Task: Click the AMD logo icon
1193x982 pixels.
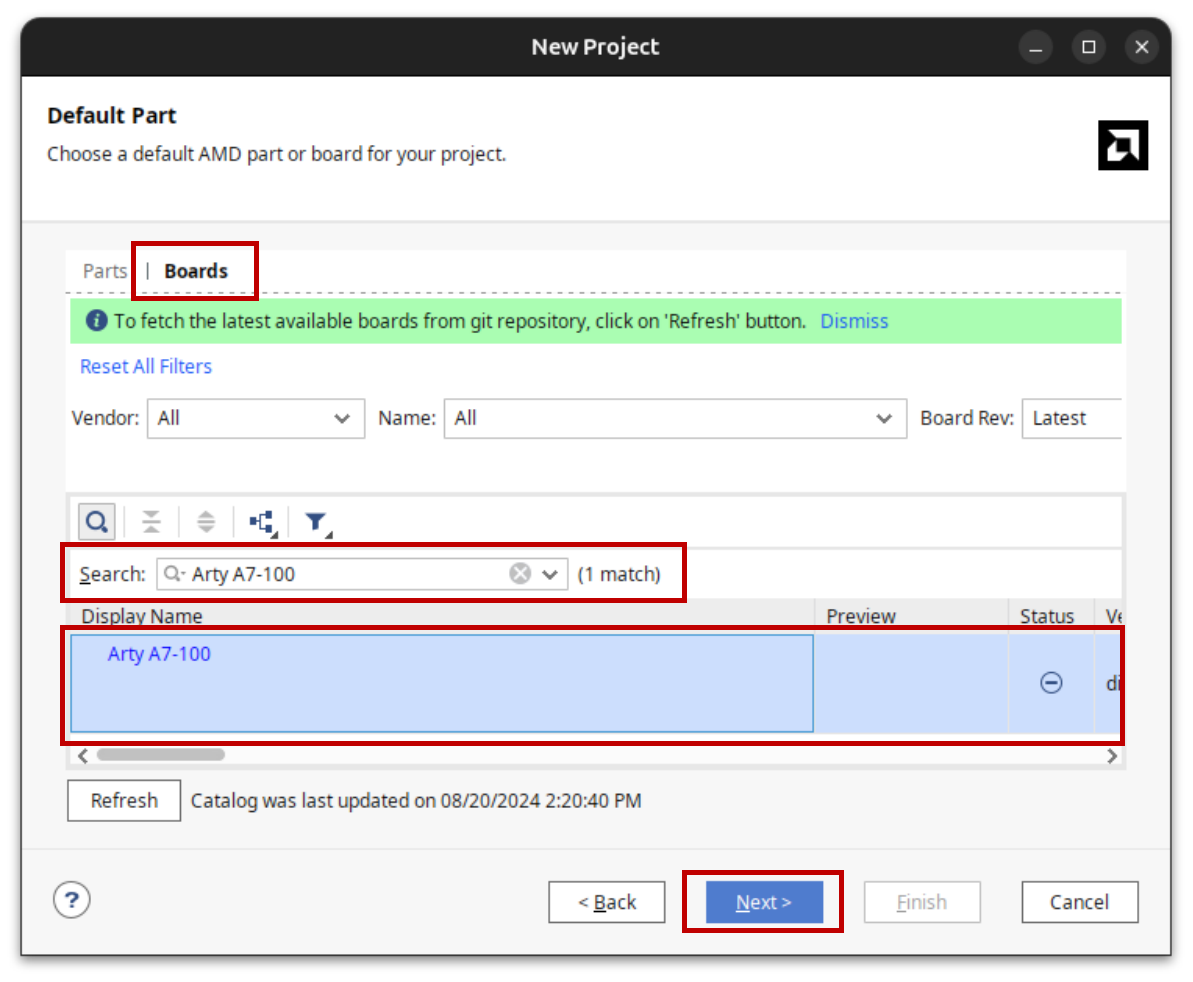Action: 1123,145
